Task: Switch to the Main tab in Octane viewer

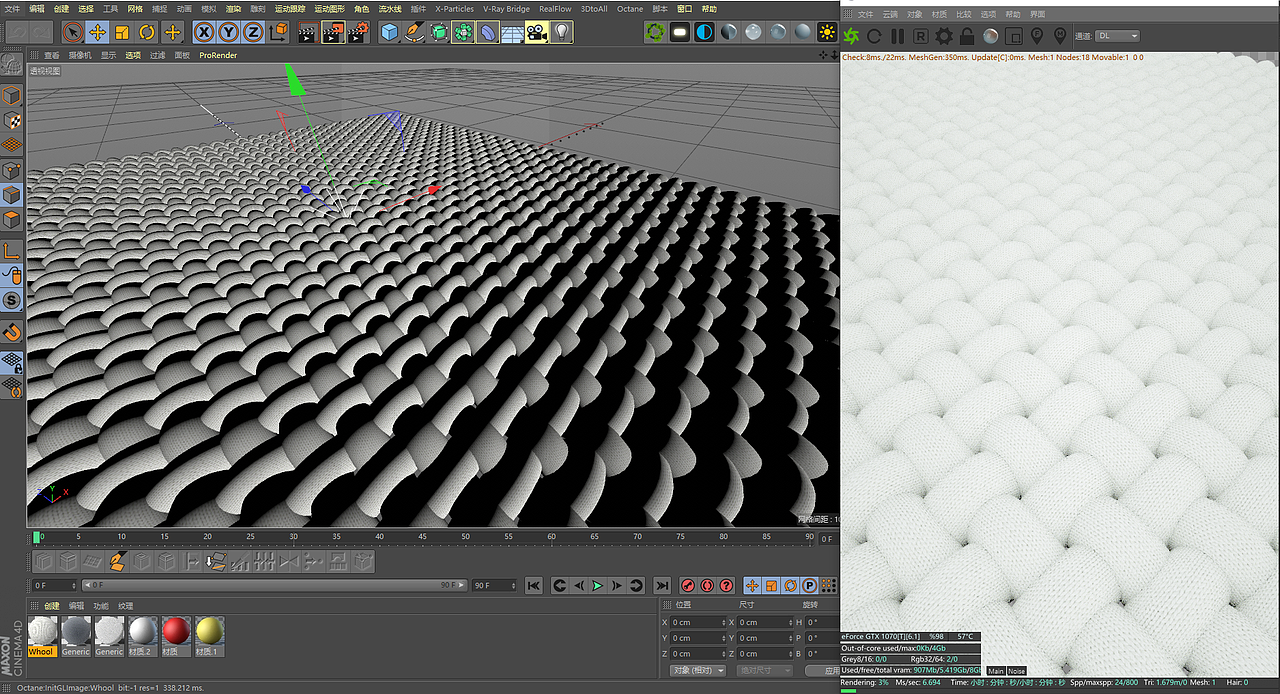Action: 995,671
